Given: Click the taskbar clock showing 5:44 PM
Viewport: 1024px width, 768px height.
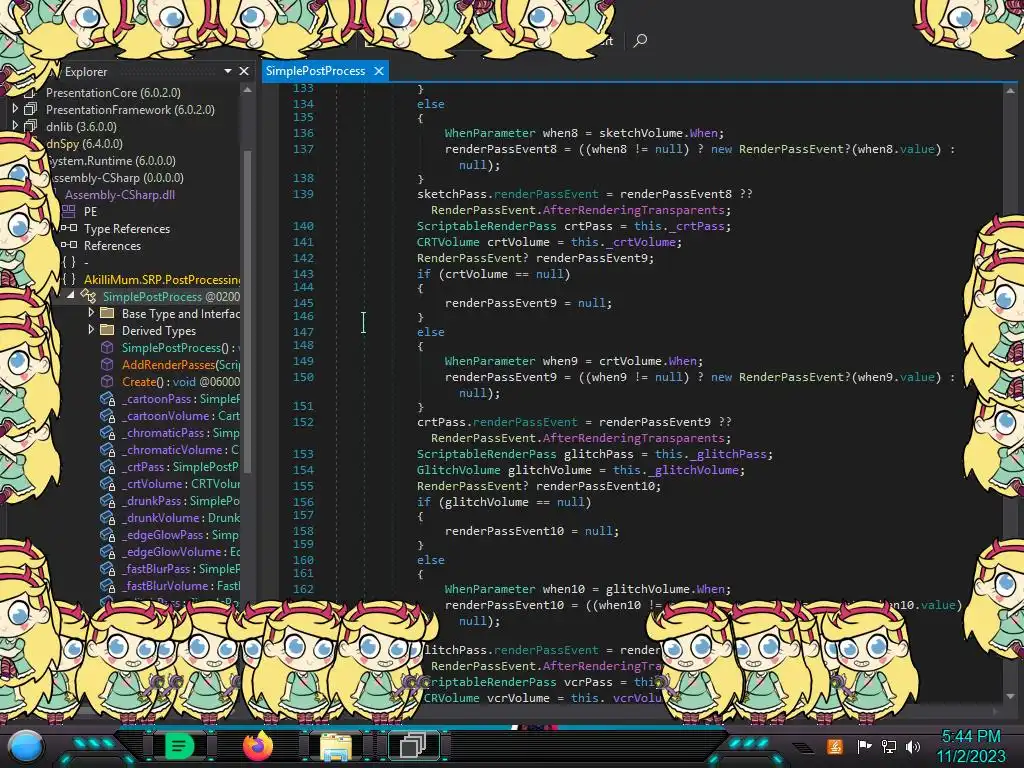Looking at the screenshot, I should 970,737.
